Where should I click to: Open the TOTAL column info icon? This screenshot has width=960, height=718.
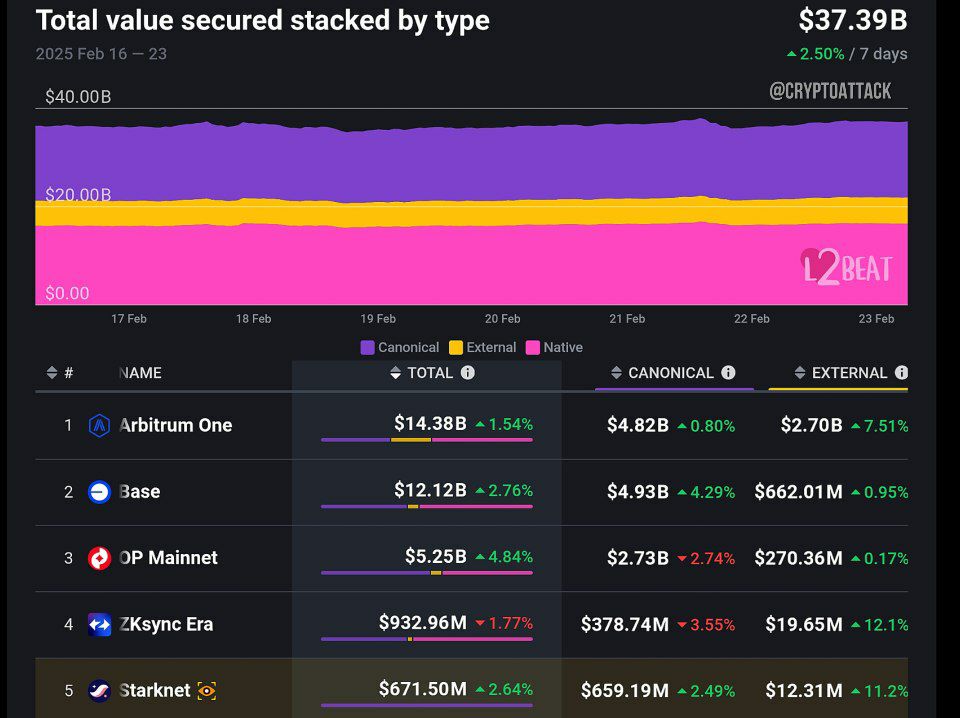pos(468,373)
